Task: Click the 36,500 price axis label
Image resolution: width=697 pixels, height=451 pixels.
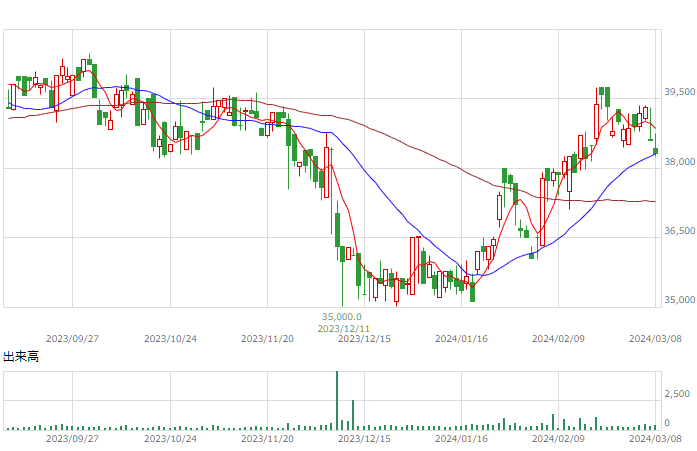Action: [x=680, y=231]
